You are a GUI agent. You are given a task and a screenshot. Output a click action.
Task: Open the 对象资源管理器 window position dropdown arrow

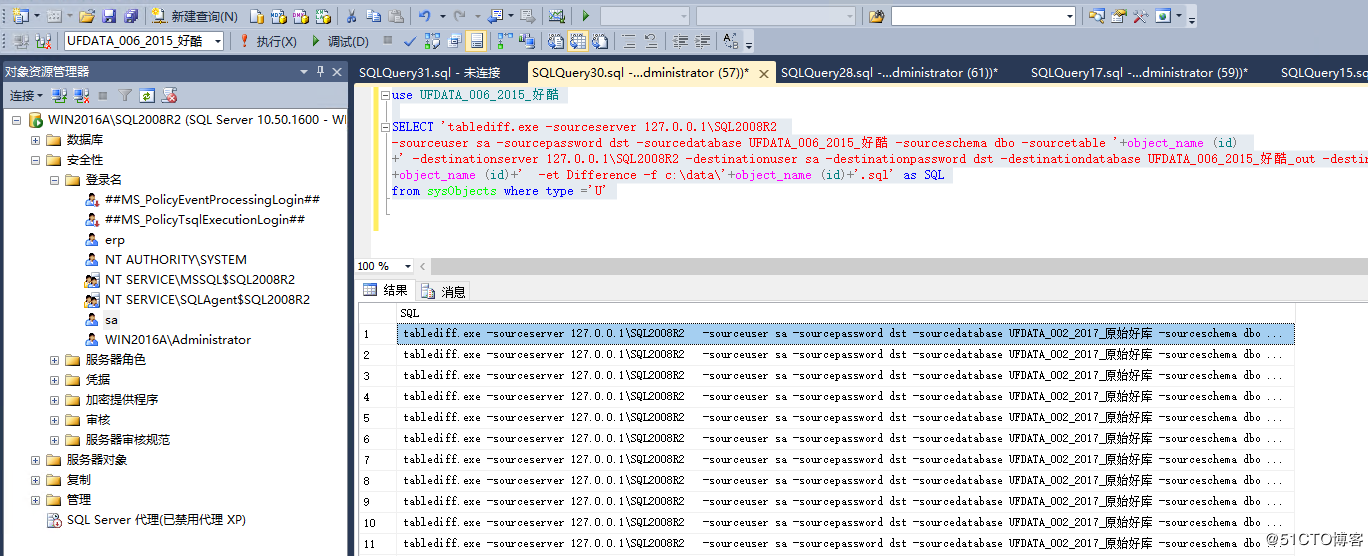pos(304,71)
